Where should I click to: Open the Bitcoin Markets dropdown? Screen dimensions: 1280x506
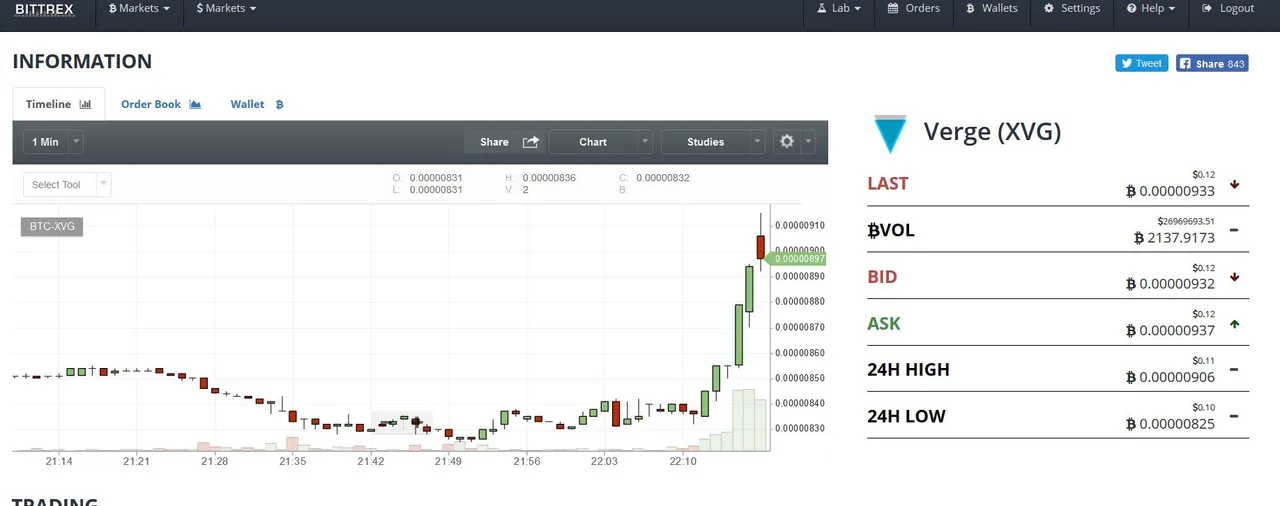coord(138,9)
